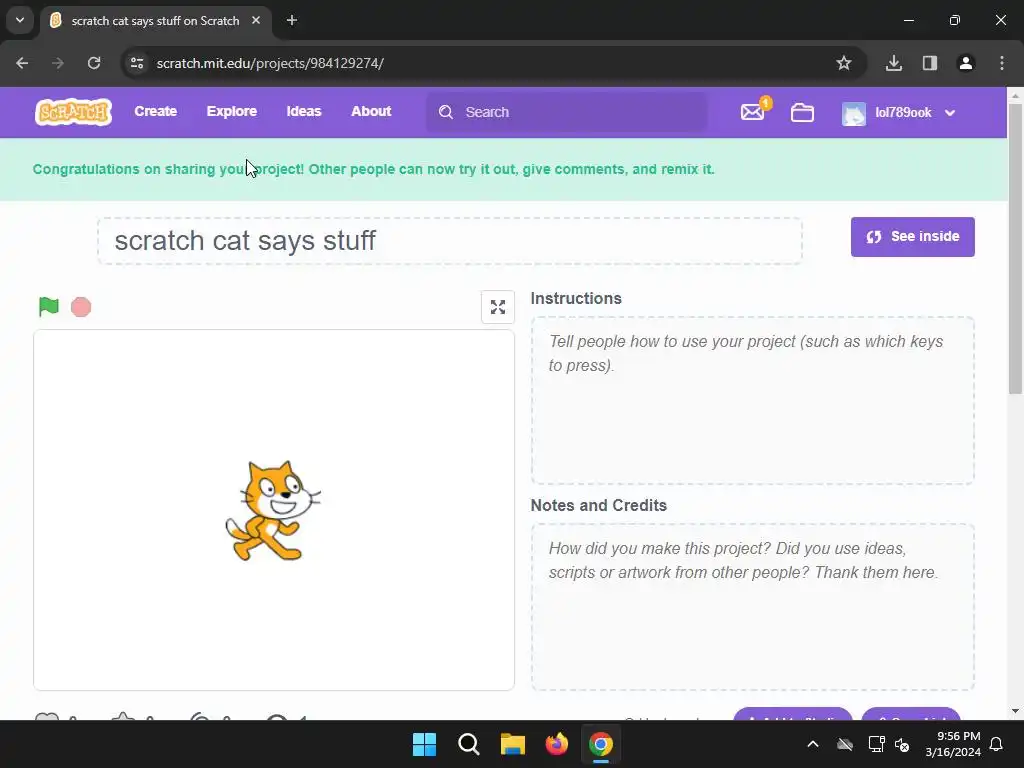Click the lol789ook profile avatar
The width and height of the screenshot is (1024, 768).
click(854, 113)
